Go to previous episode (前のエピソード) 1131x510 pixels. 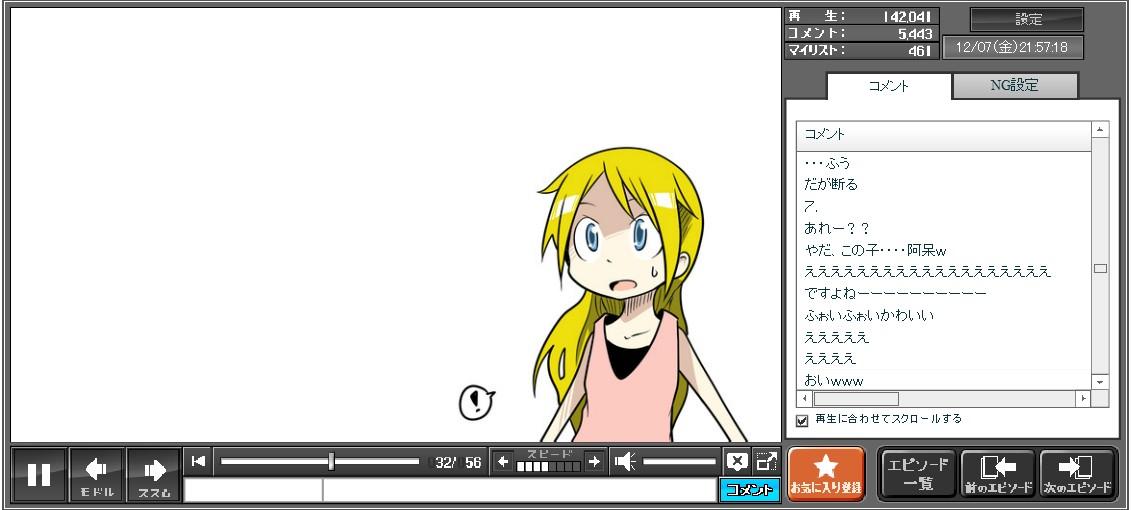coord(998,473)
